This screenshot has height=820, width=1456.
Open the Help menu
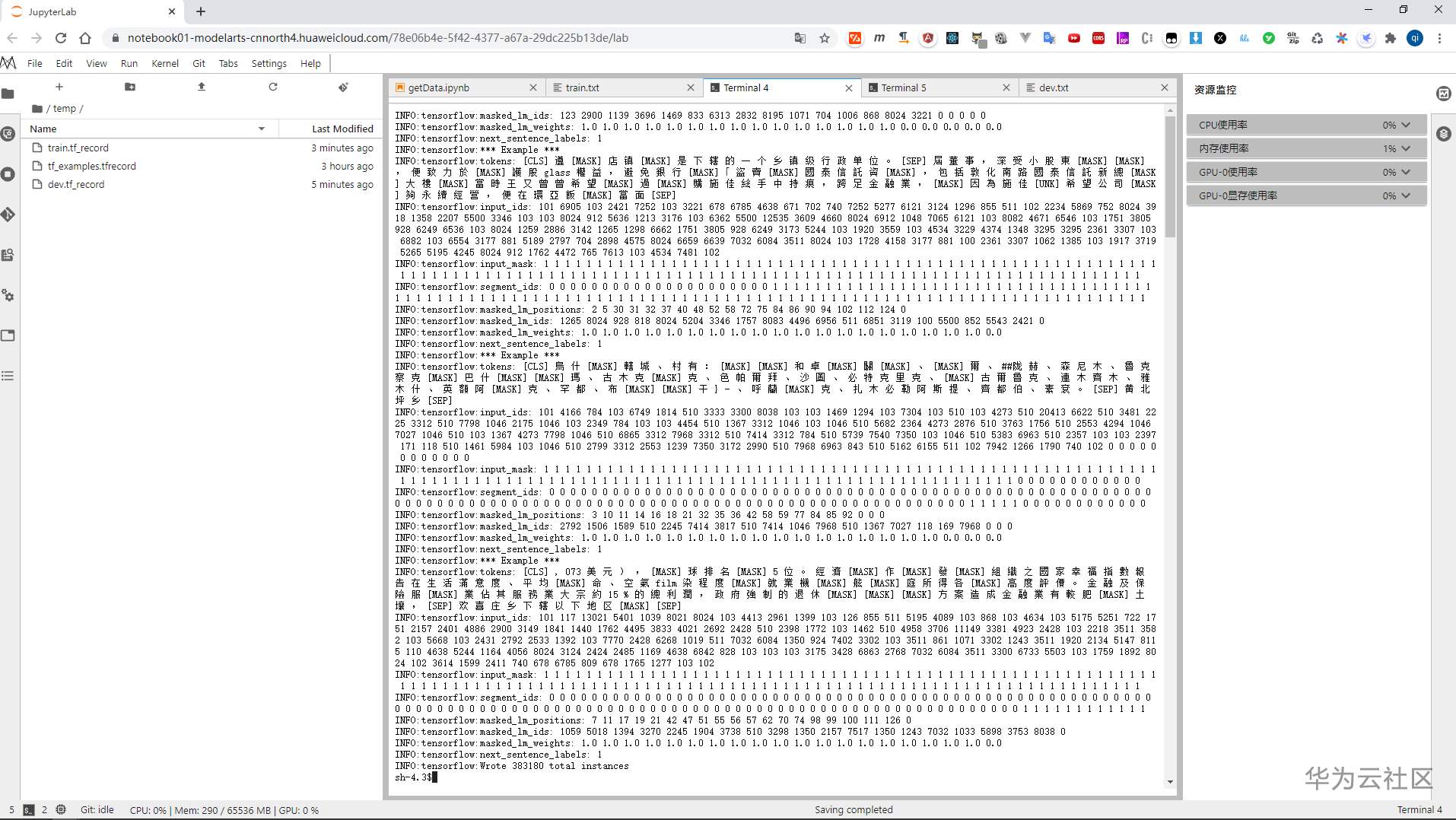310,64
